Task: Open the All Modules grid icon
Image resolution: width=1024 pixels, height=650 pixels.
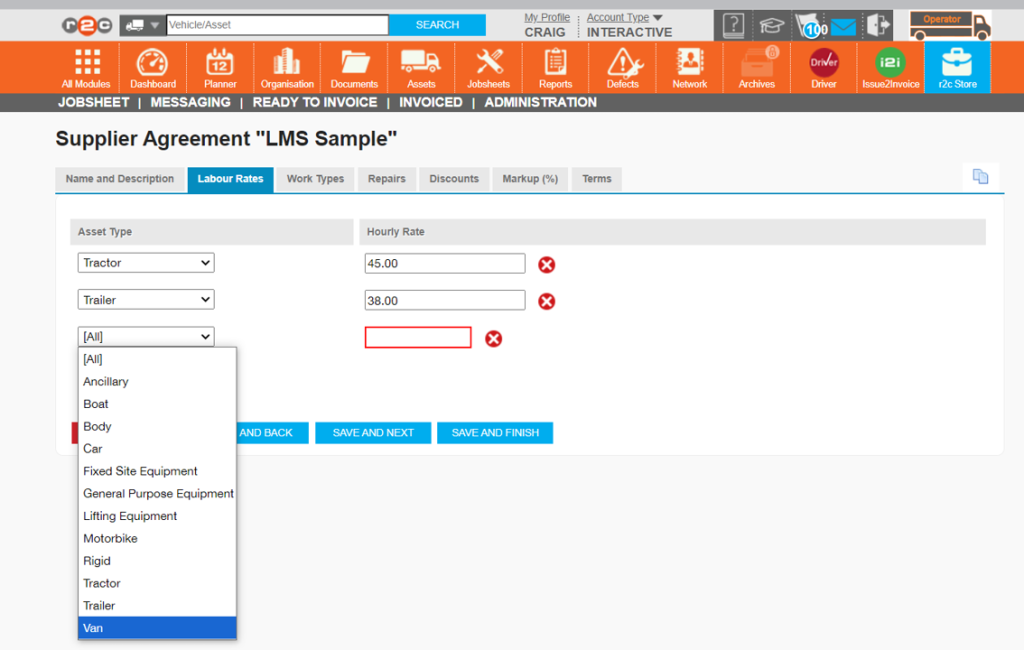Action: (x=86, y=68)
